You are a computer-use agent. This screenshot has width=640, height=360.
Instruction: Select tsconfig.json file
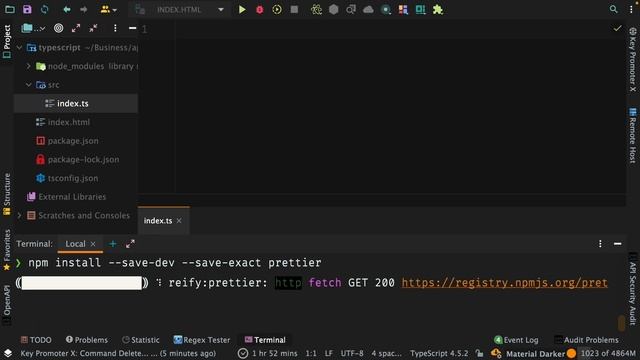point(73,178)
